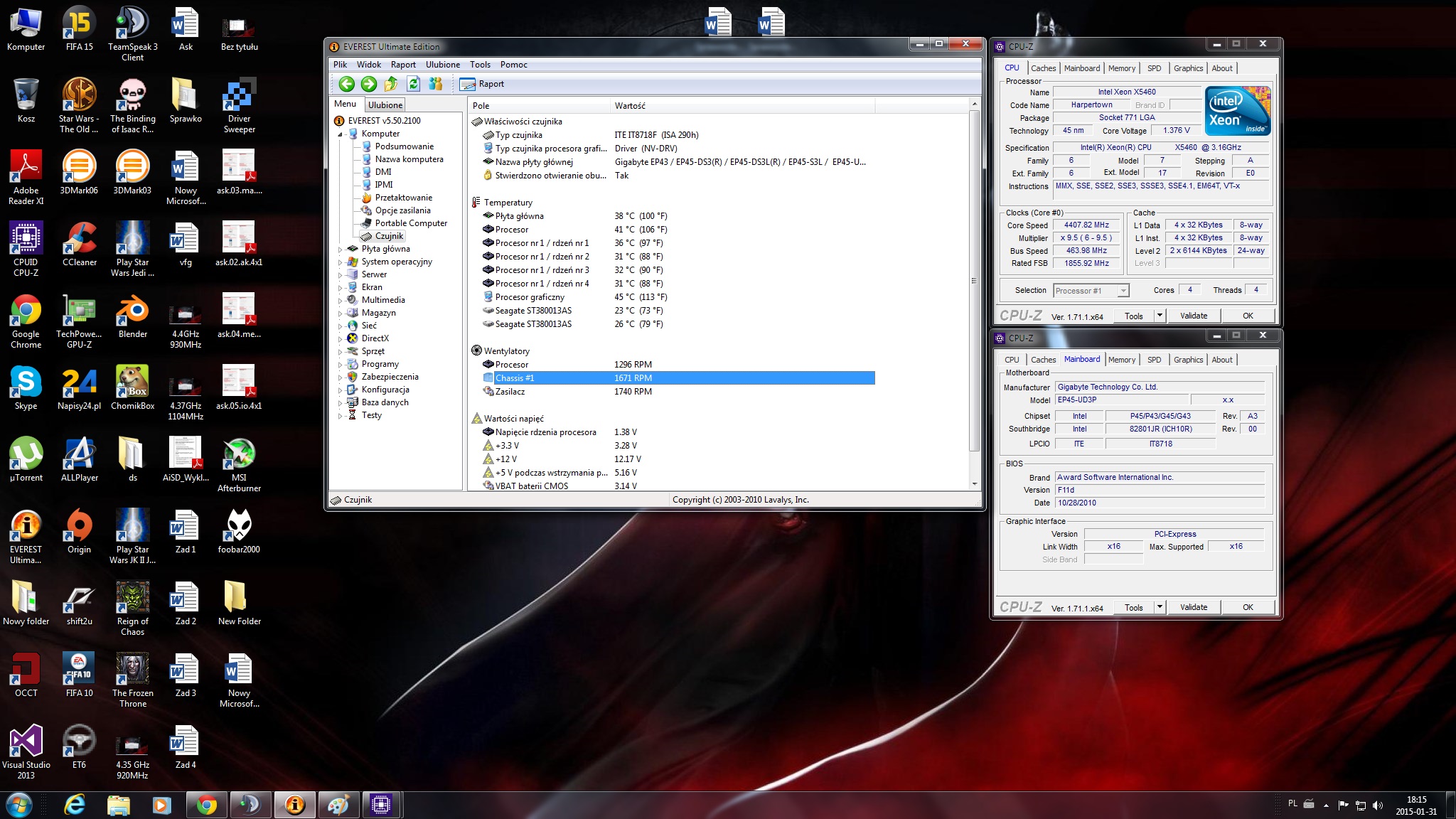Open the Processor #1 selection dropdown
This screenshot has width=1456, height=819.
point(1123,291)
